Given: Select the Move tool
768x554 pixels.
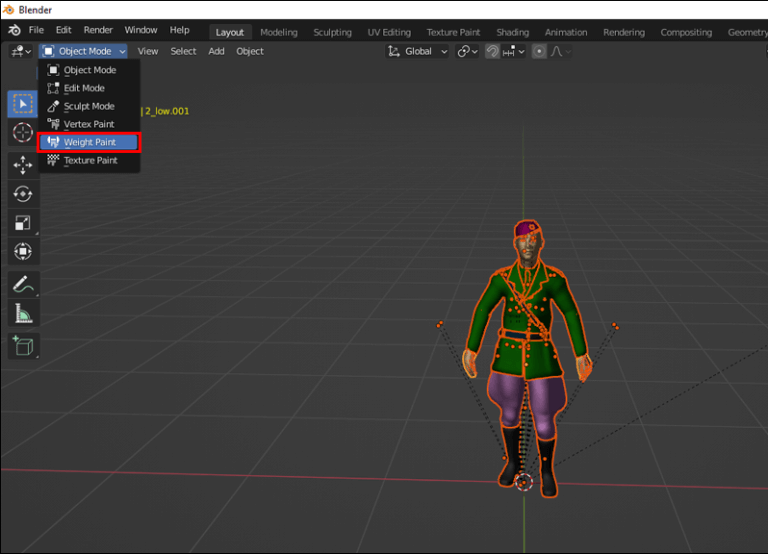Looking at the screenshot, I should tap(23, 165).
